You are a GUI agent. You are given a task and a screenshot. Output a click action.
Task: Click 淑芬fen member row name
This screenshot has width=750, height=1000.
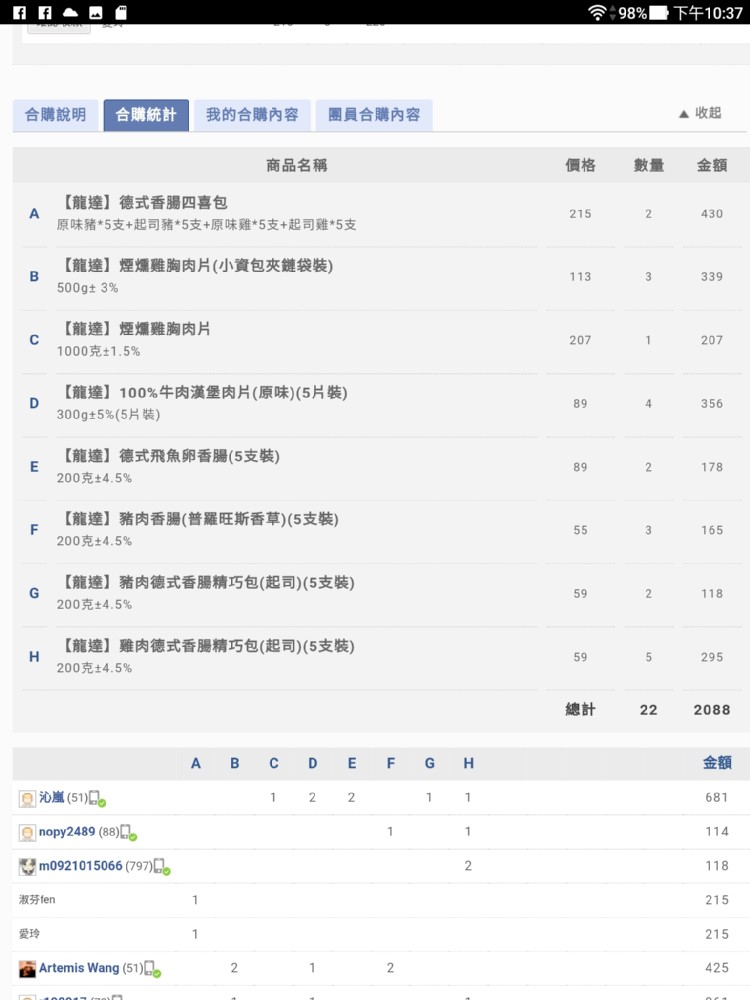[37, 900]
